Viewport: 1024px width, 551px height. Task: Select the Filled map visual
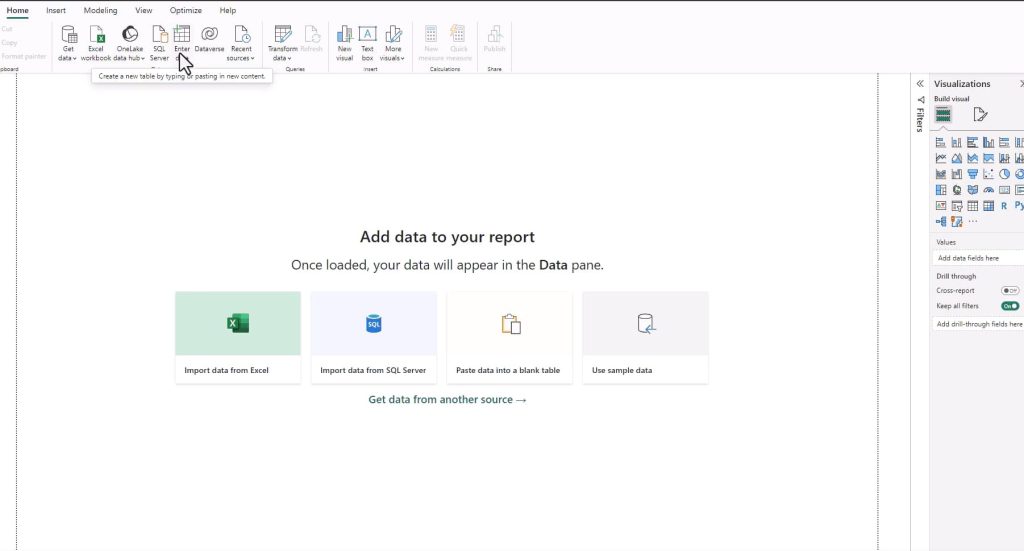972,190
